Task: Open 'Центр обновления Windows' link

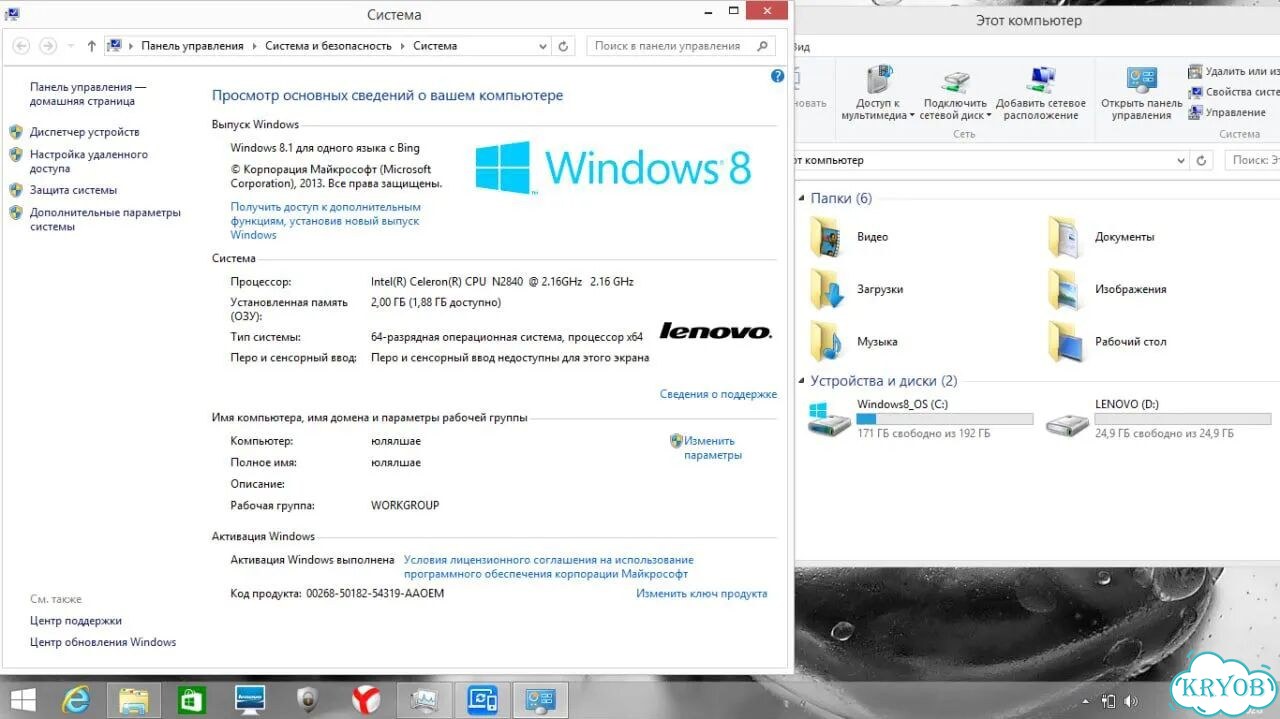Action: point(103,642)
